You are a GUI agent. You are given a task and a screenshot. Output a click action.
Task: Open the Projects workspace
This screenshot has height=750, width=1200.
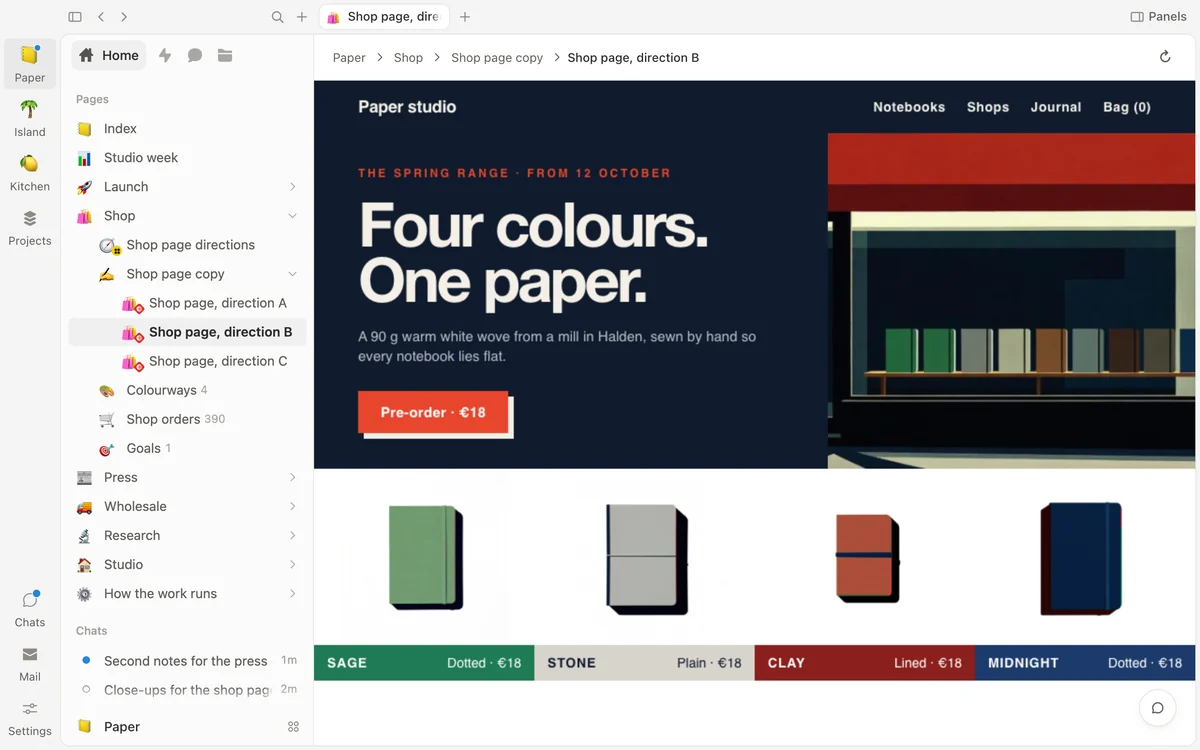[30, 227]
